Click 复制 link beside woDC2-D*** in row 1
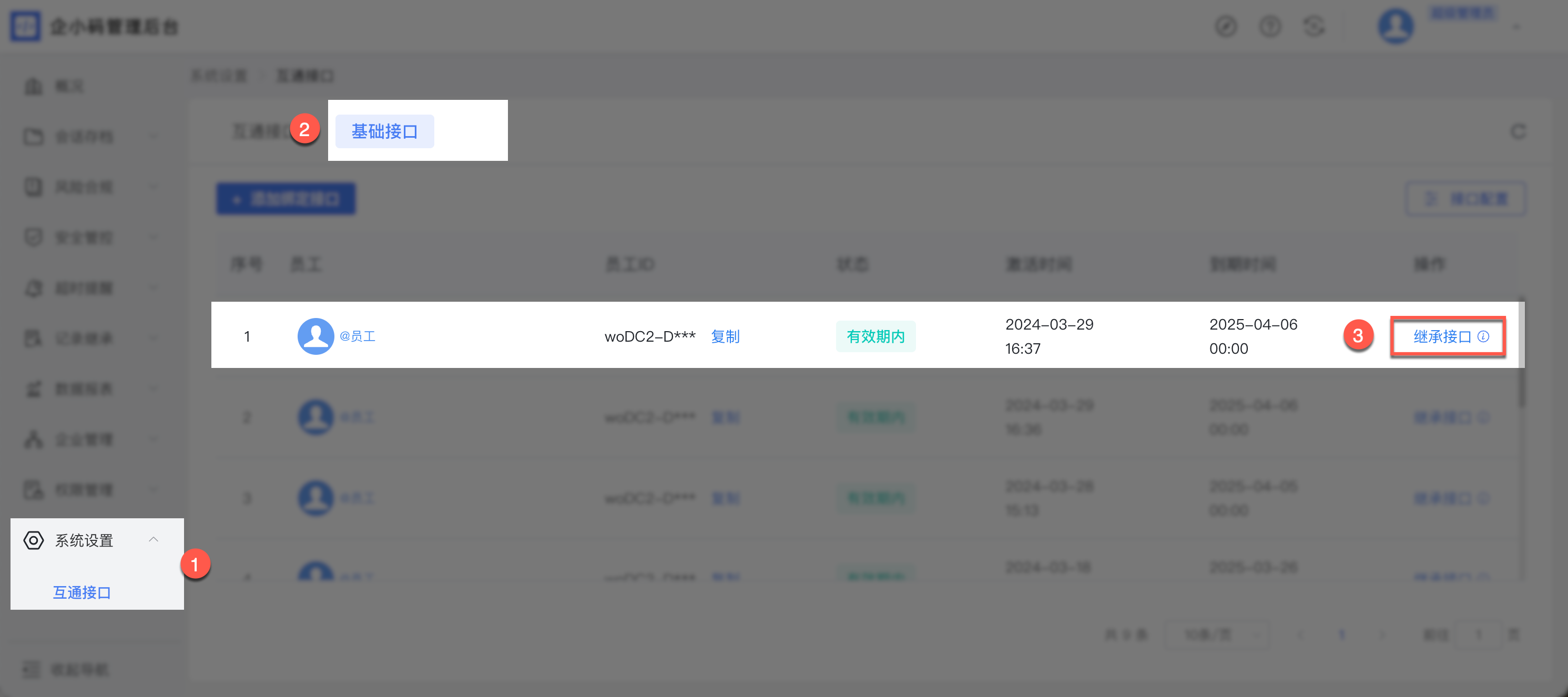 click(725, 336)
